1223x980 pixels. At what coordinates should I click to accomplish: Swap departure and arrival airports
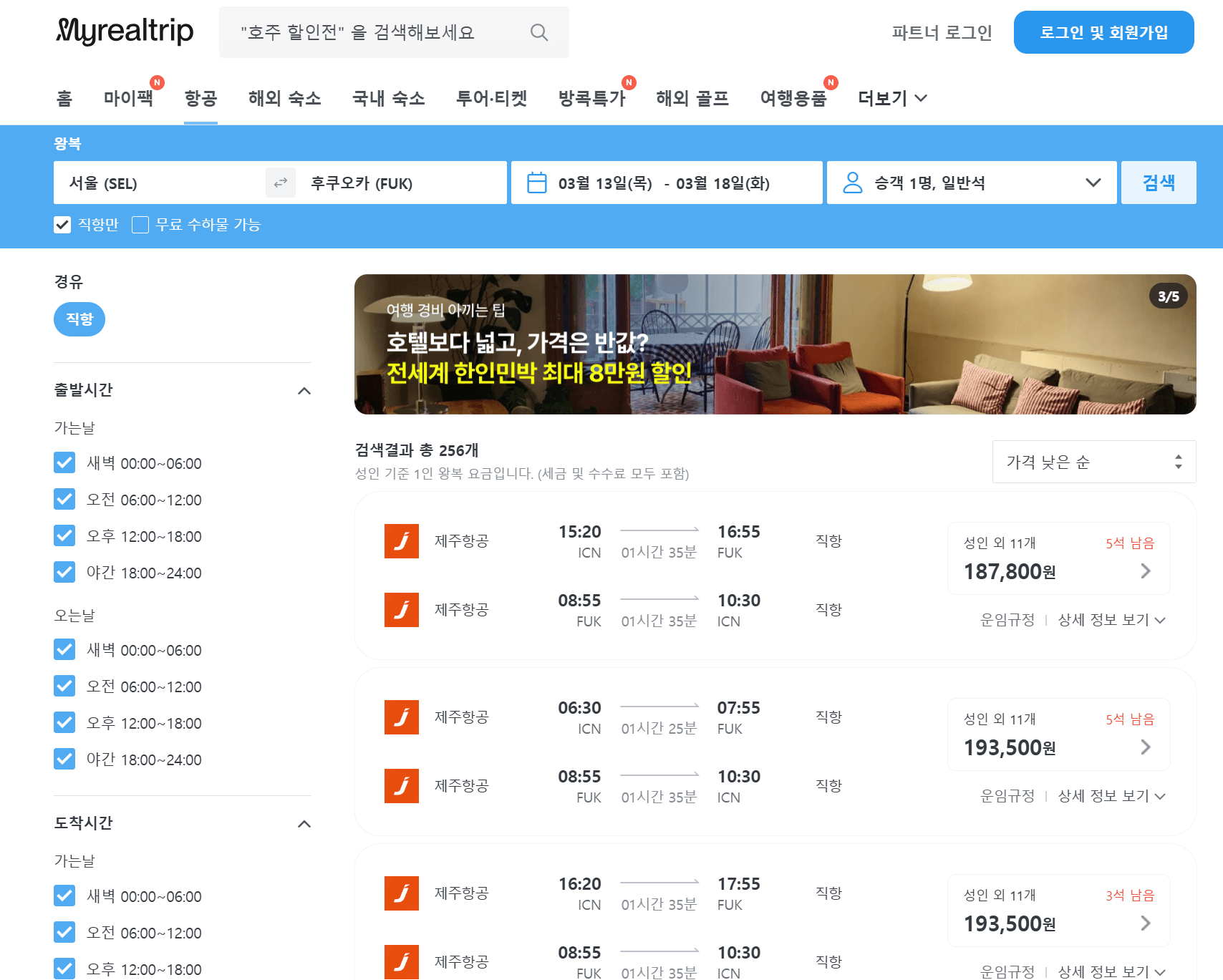280,183
